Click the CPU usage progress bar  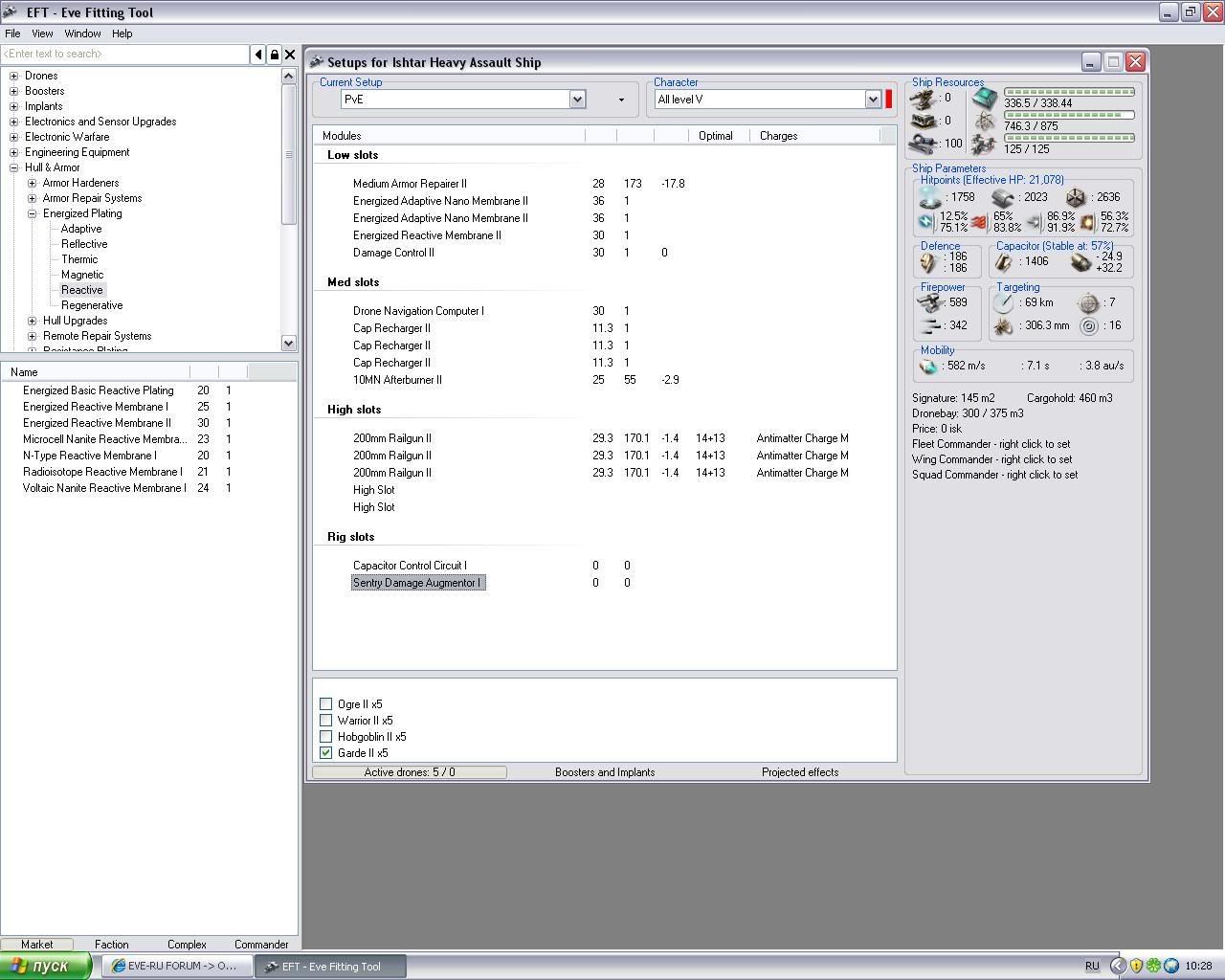1069,92
